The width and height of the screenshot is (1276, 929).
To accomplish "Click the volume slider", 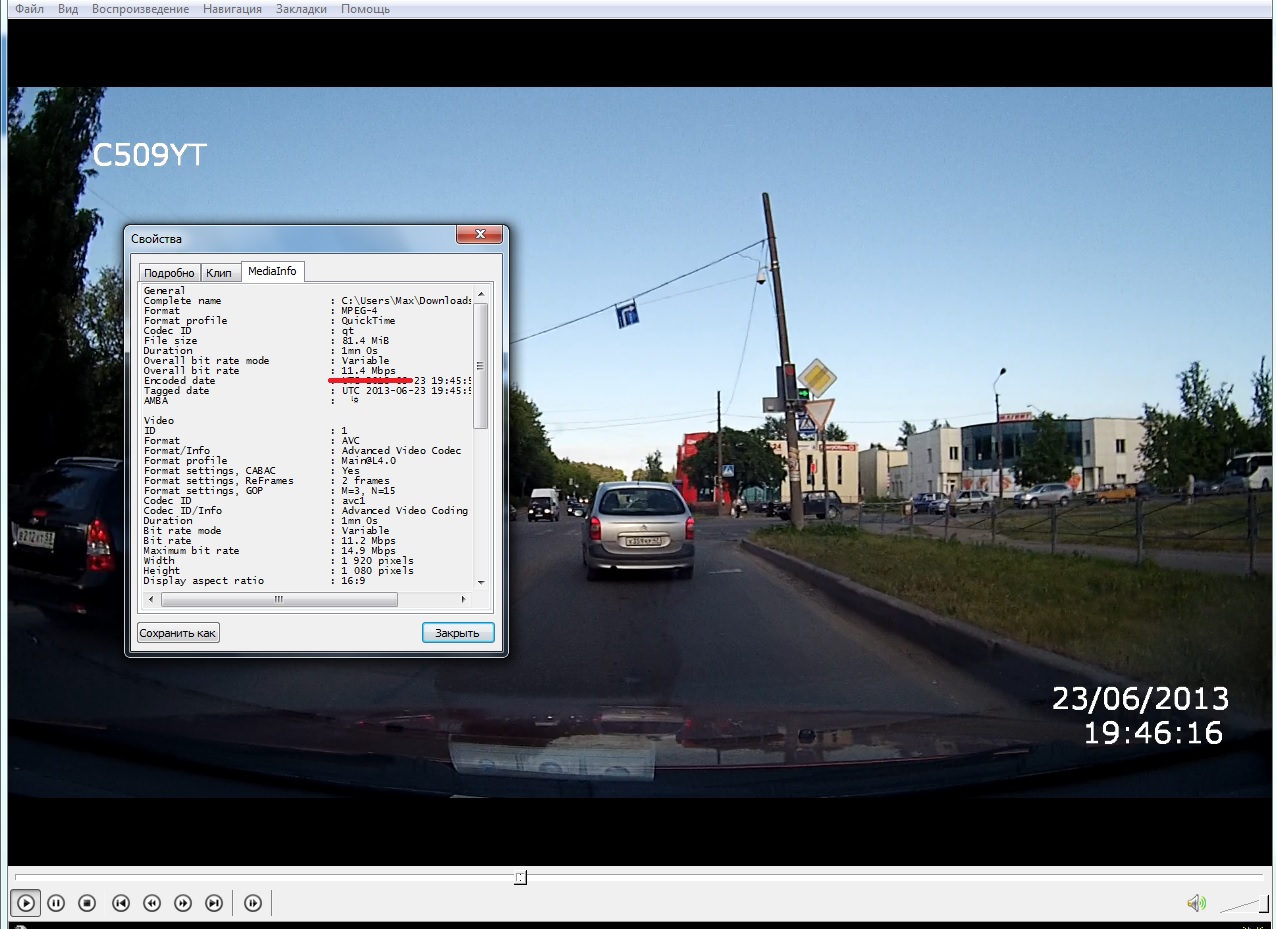I will pyautogui.click(x=1240, y=905).
